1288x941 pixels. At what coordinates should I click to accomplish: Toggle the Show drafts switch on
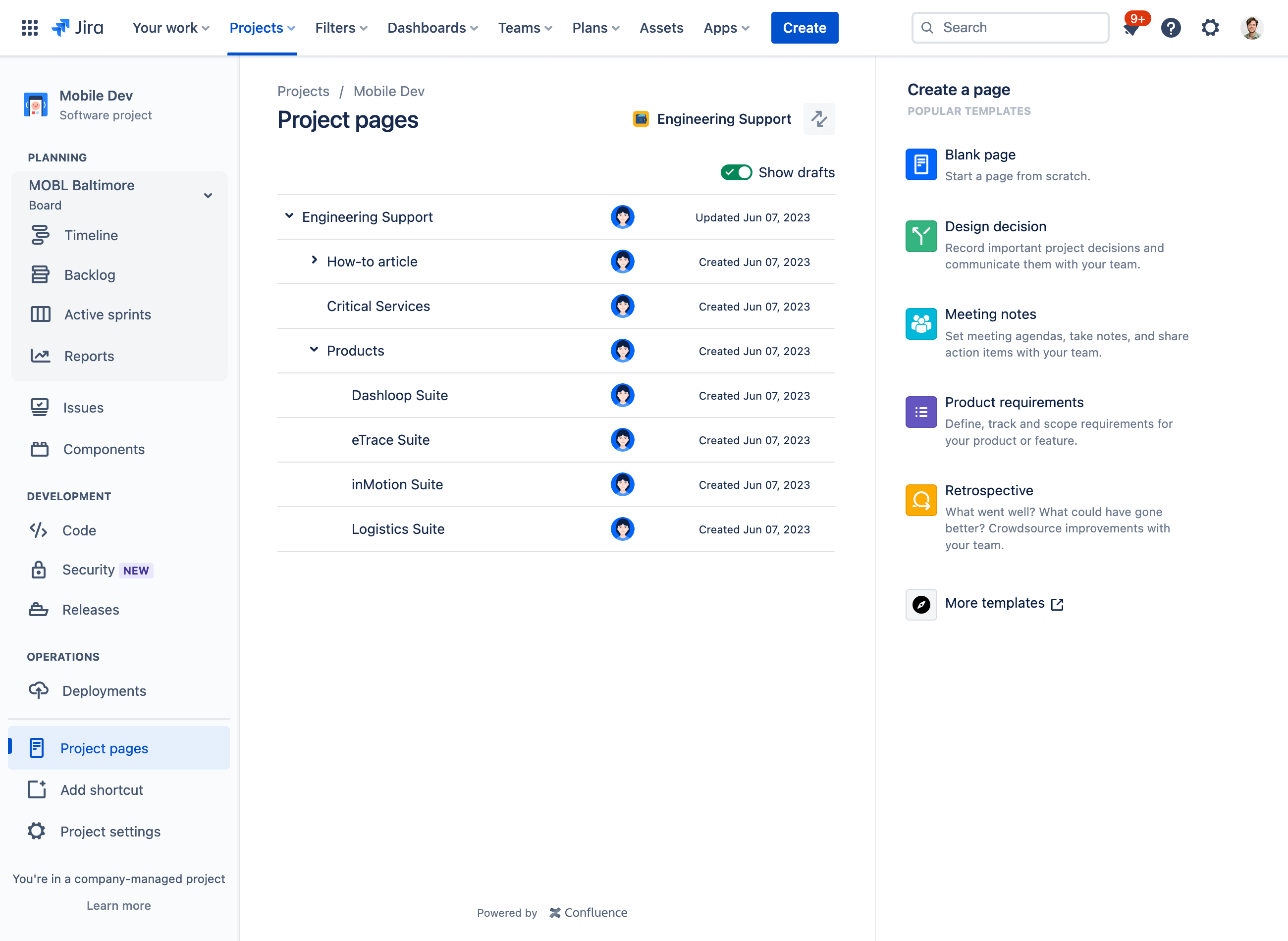click(737, 172)
